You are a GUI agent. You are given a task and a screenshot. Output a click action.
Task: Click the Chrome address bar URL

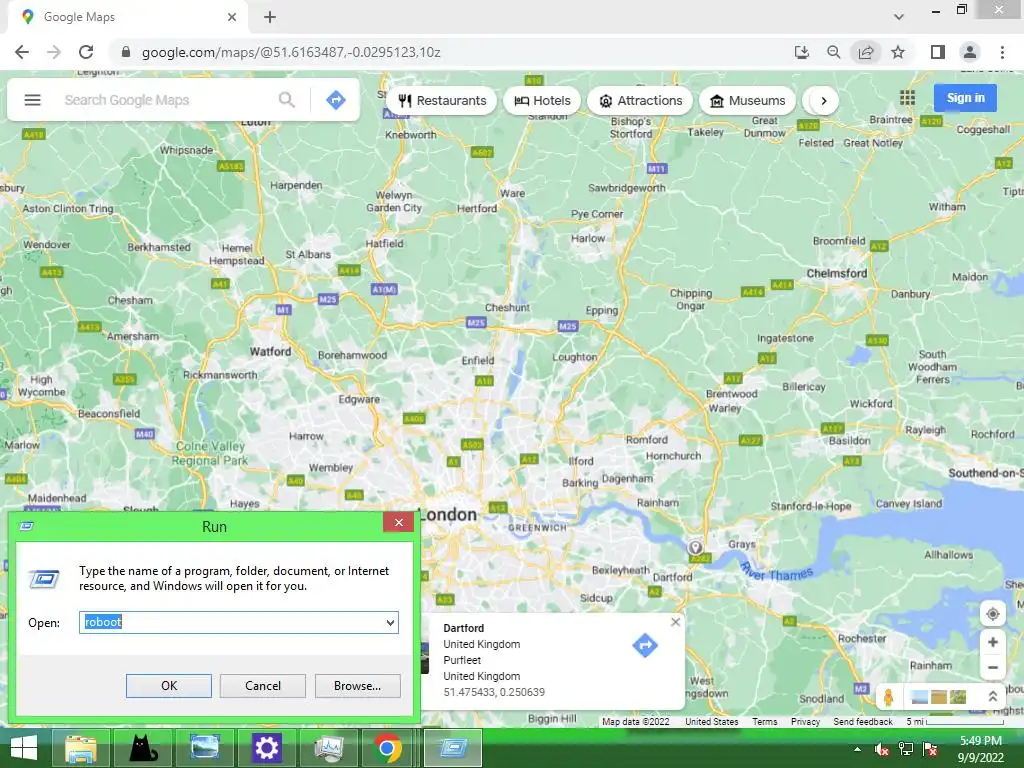(291, 52)
